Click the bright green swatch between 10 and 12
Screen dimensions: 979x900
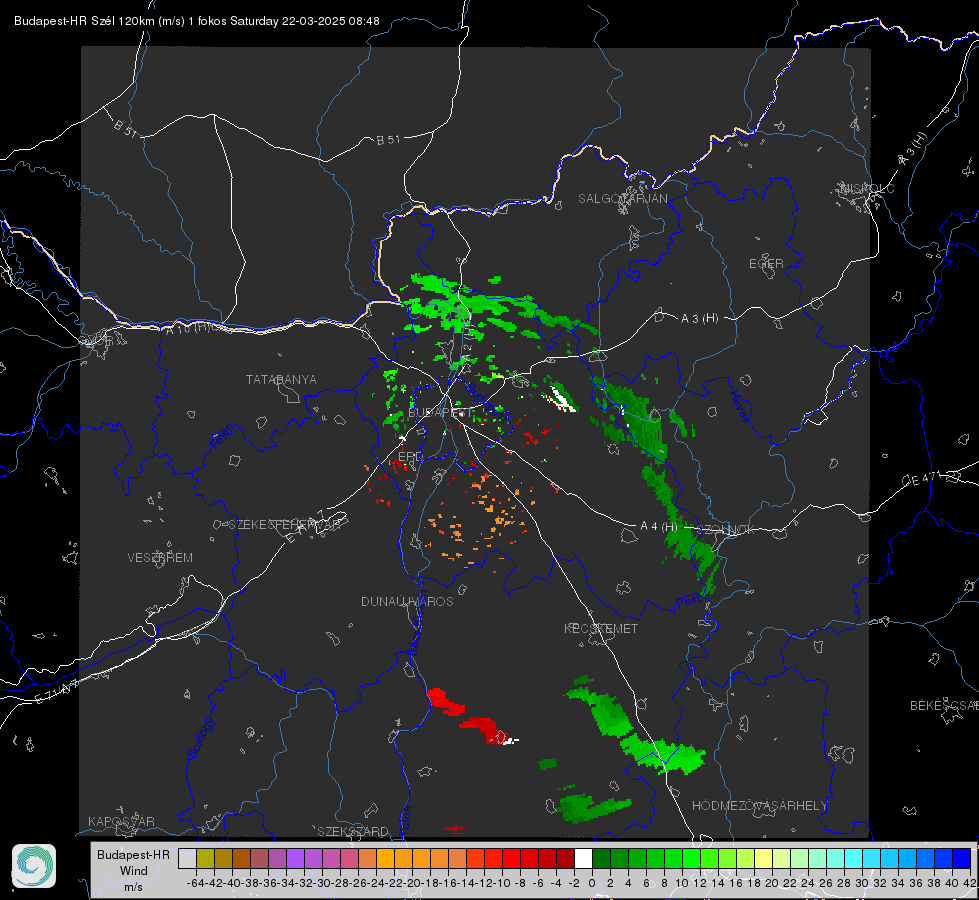tap(691, 859)
